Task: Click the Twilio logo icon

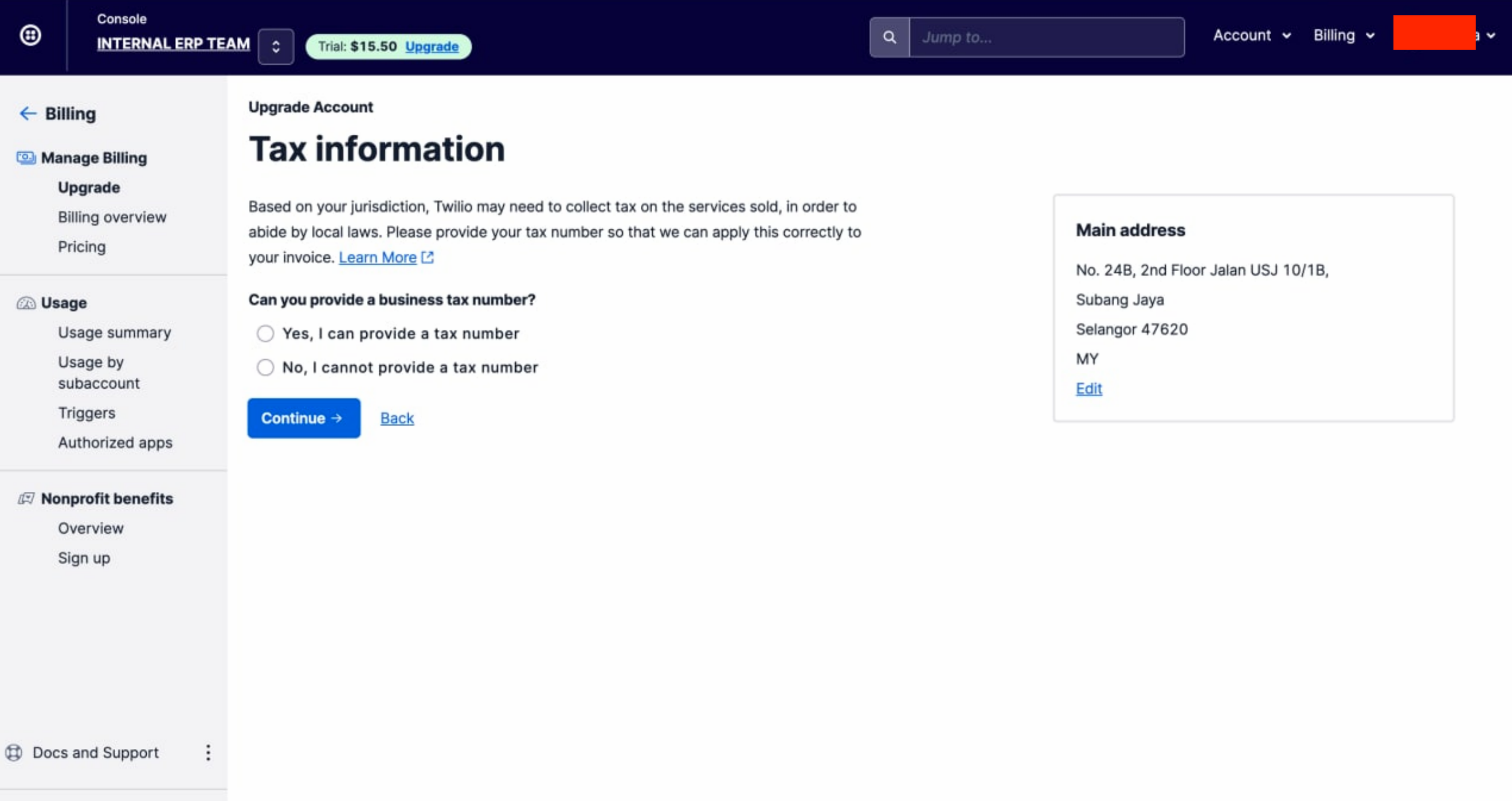Action: coord(30,35)
